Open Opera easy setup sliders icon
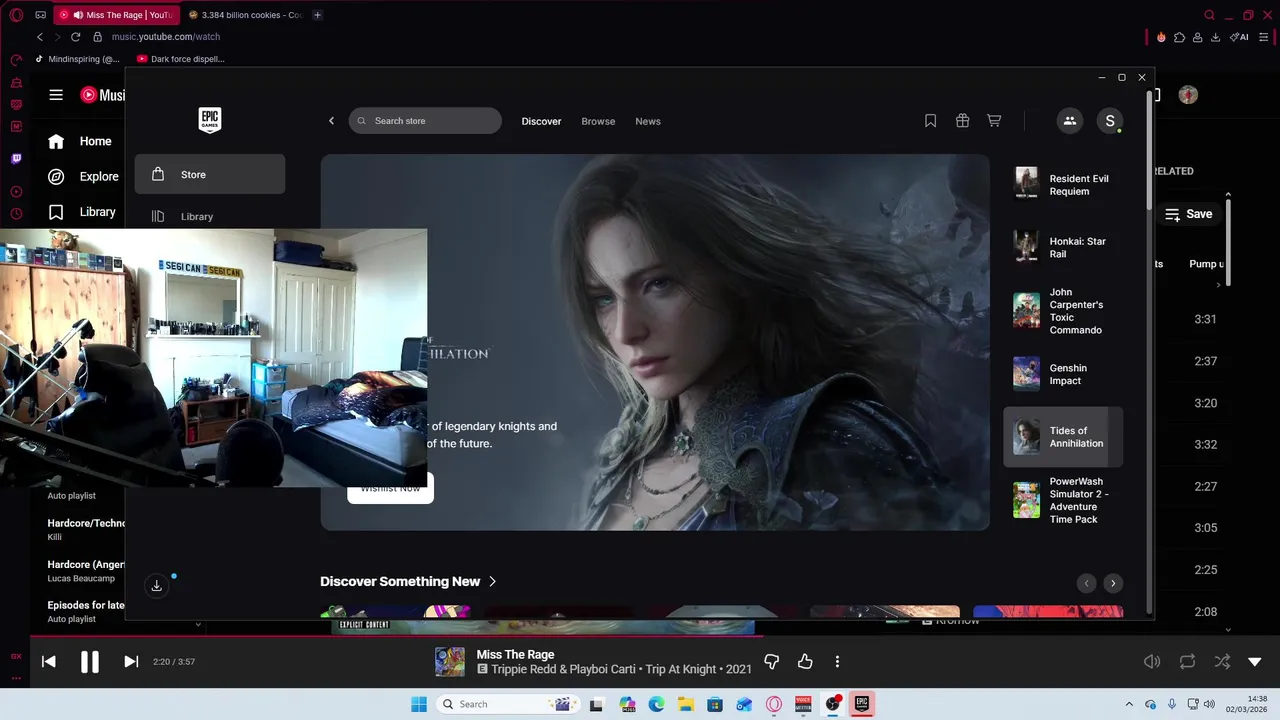The height and width of the screenshot is (720, 1280). coord(1263,37)
